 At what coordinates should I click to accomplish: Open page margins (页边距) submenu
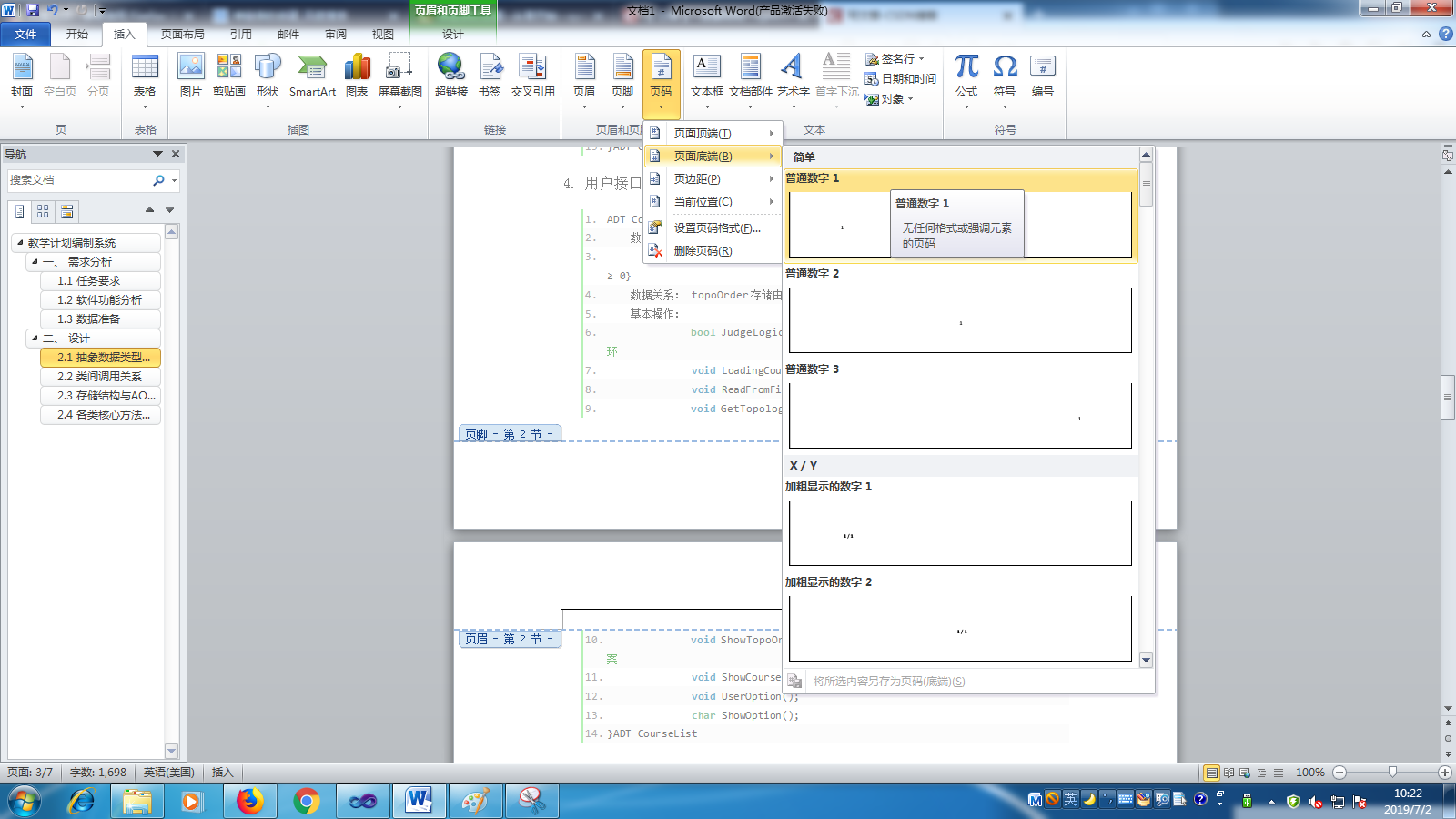pyautogui.click(x=713, y=179)
